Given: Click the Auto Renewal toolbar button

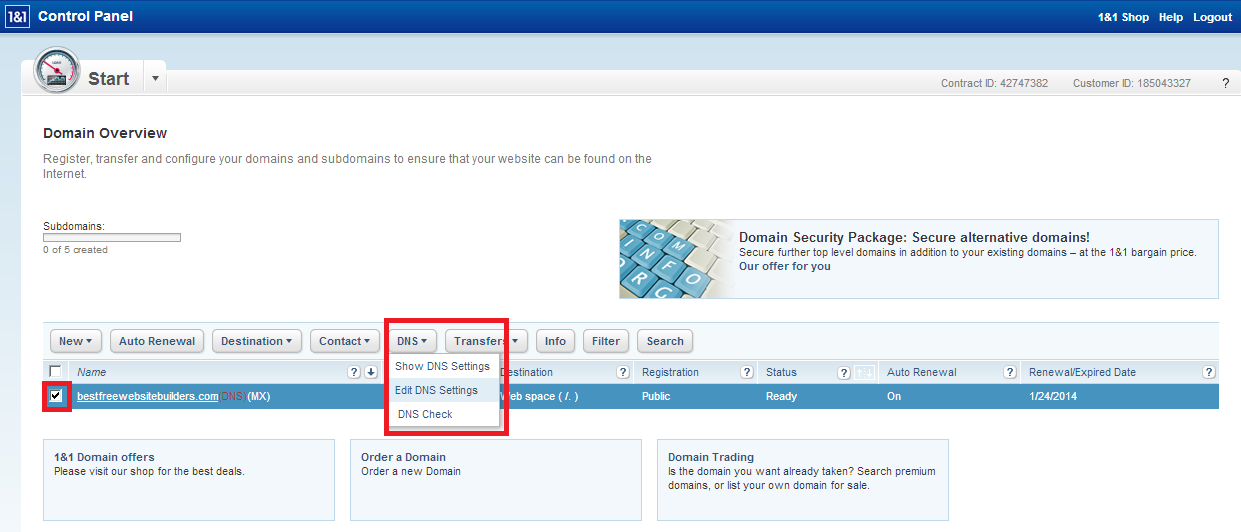Looking at the screenshot, I should [157, 341].
